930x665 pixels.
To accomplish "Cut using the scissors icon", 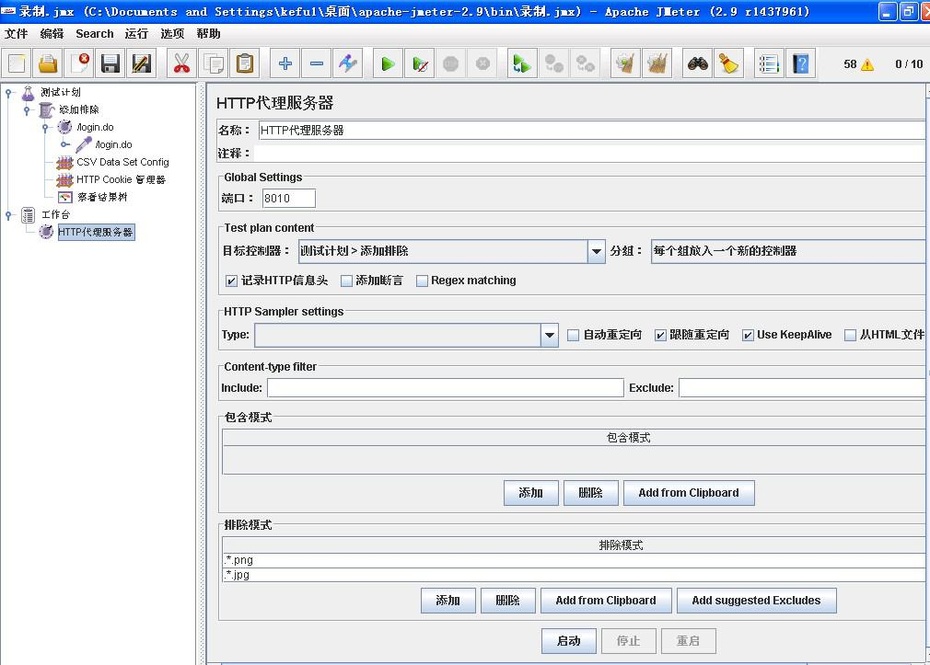I will point(181,63).
